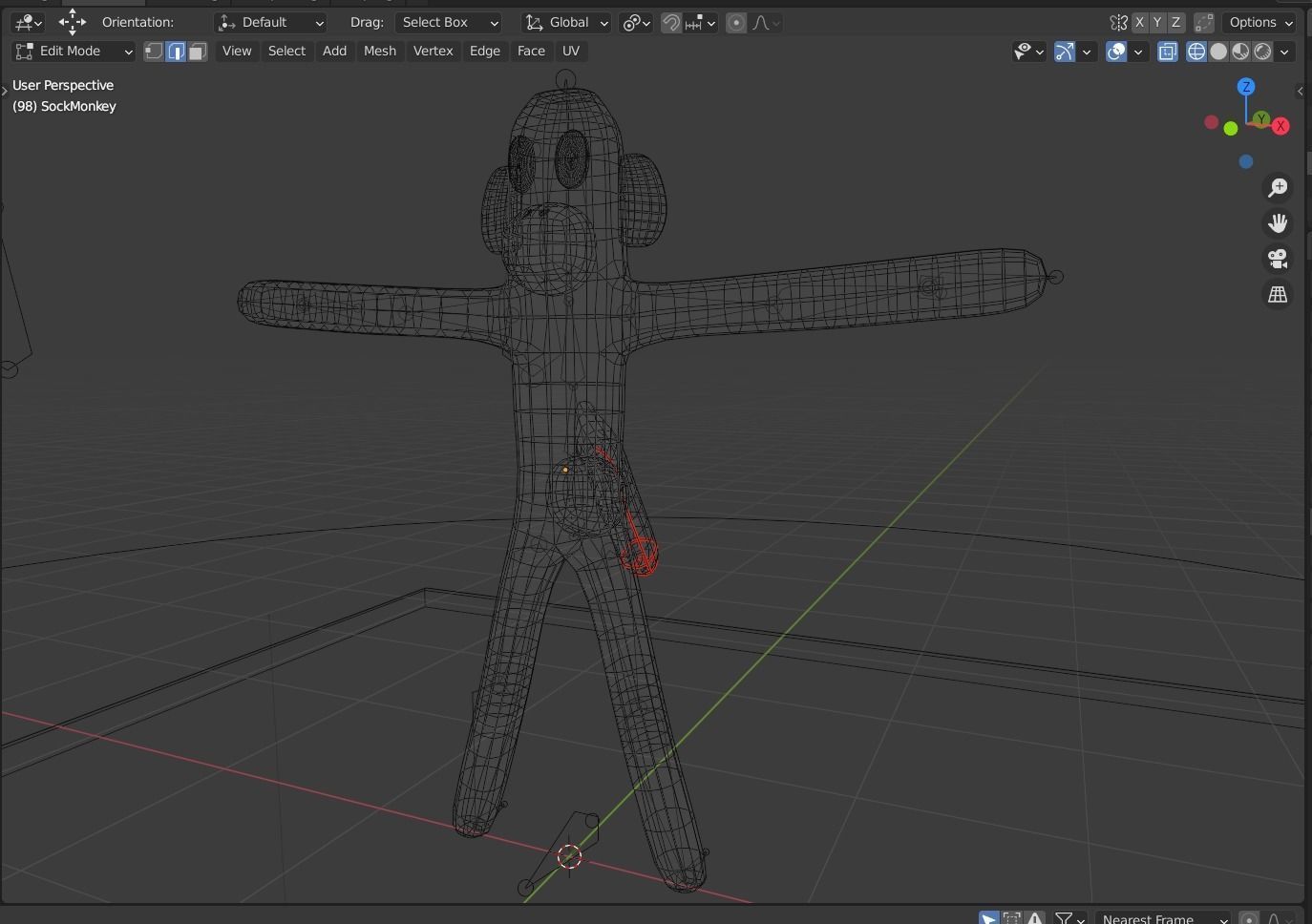Image resolution: width=1312 pixels, height=924 pixels.
Task: Open the Face menu
Action: pos(531,52)
